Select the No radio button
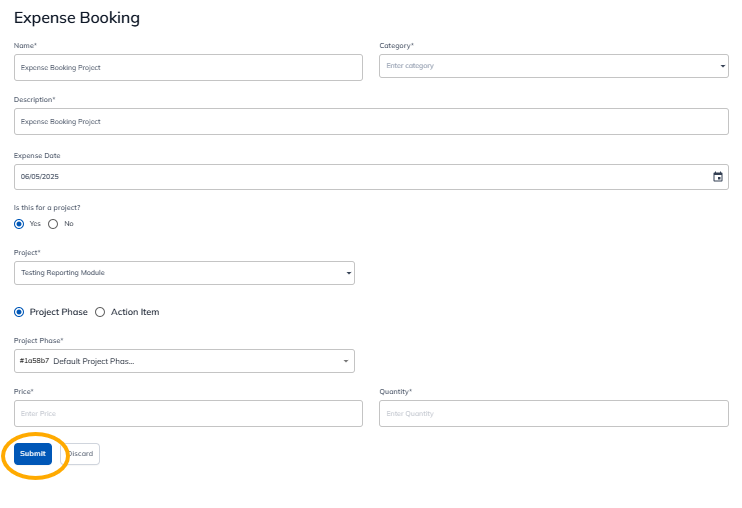 (x=53, y=223)
